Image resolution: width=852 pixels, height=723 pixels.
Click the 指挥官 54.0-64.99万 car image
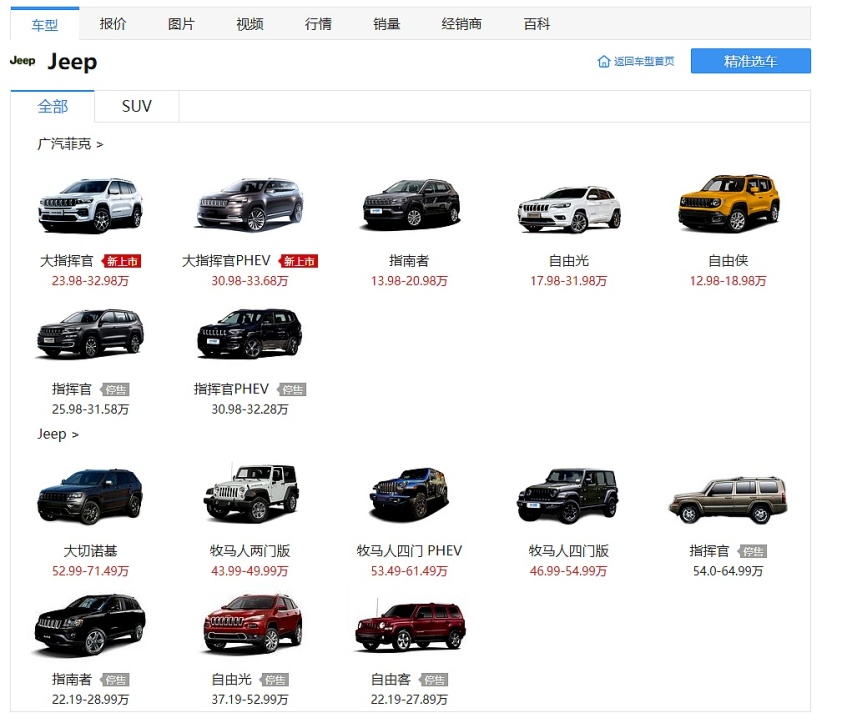(728, 500)
